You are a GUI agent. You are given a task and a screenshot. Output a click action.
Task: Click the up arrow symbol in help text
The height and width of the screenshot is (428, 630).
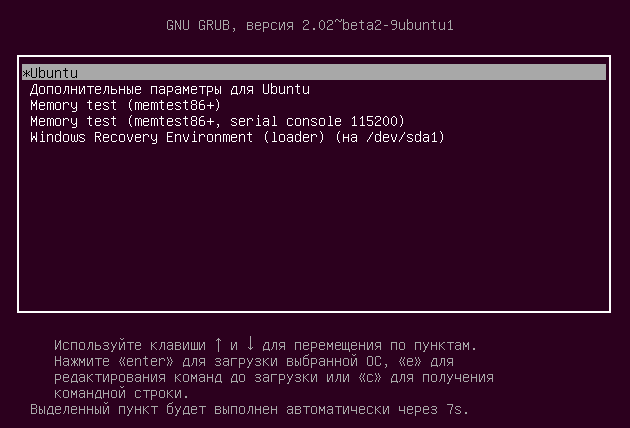point(218,344)
